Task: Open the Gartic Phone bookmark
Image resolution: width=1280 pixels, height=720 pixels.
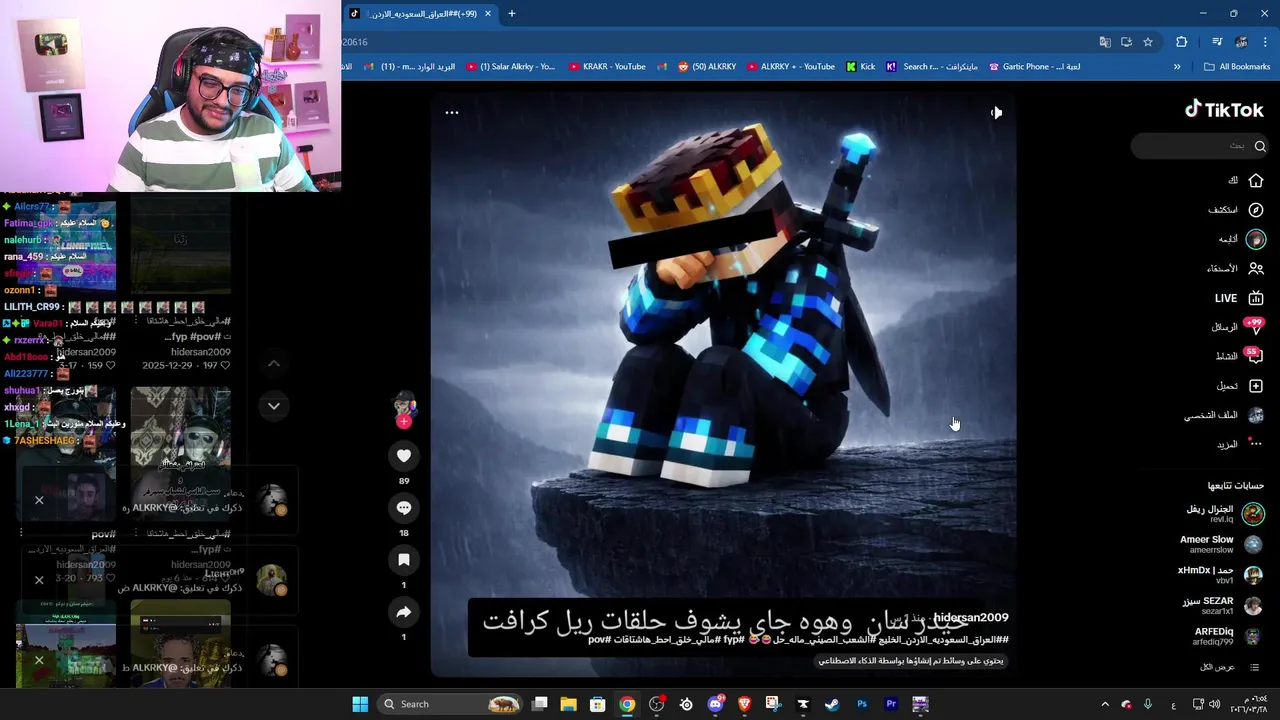Action: (x=1034, y=67)
